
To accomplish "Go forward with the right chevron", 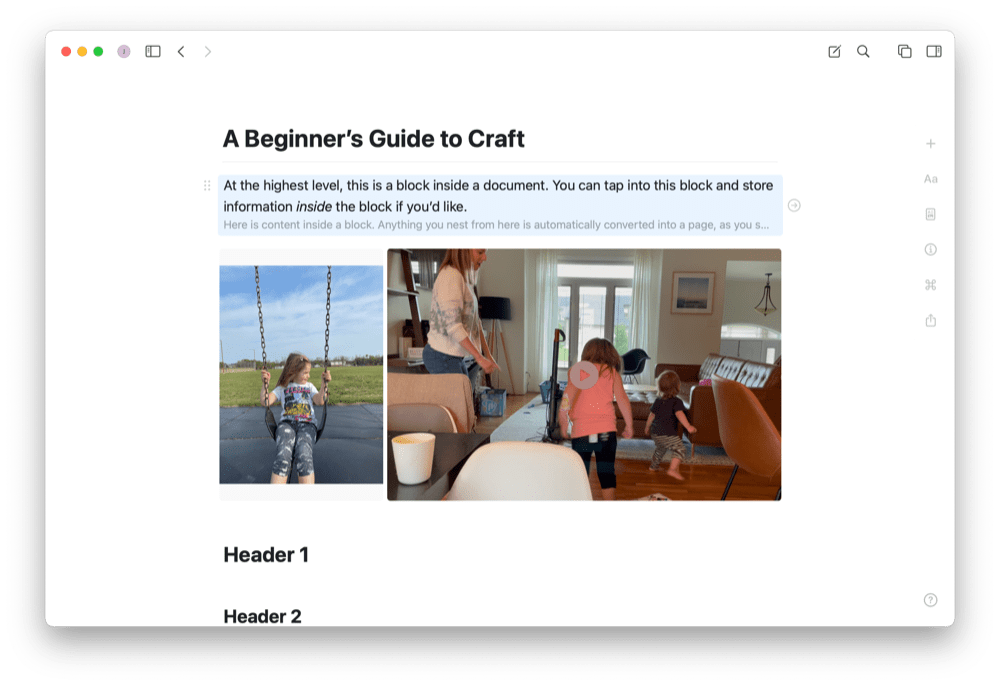I will click(x=208, y=52).
